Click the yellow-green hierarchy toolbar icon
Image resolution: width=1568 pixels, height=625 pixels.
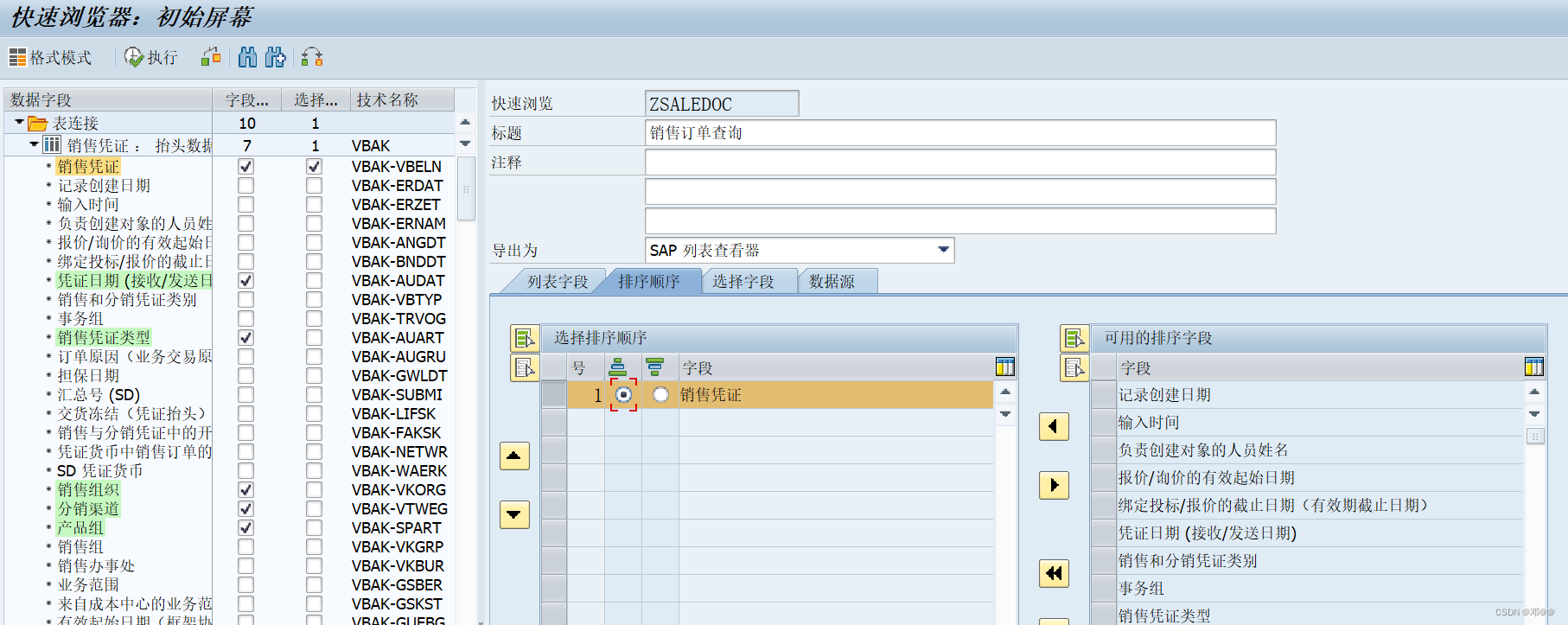[211, 57]
